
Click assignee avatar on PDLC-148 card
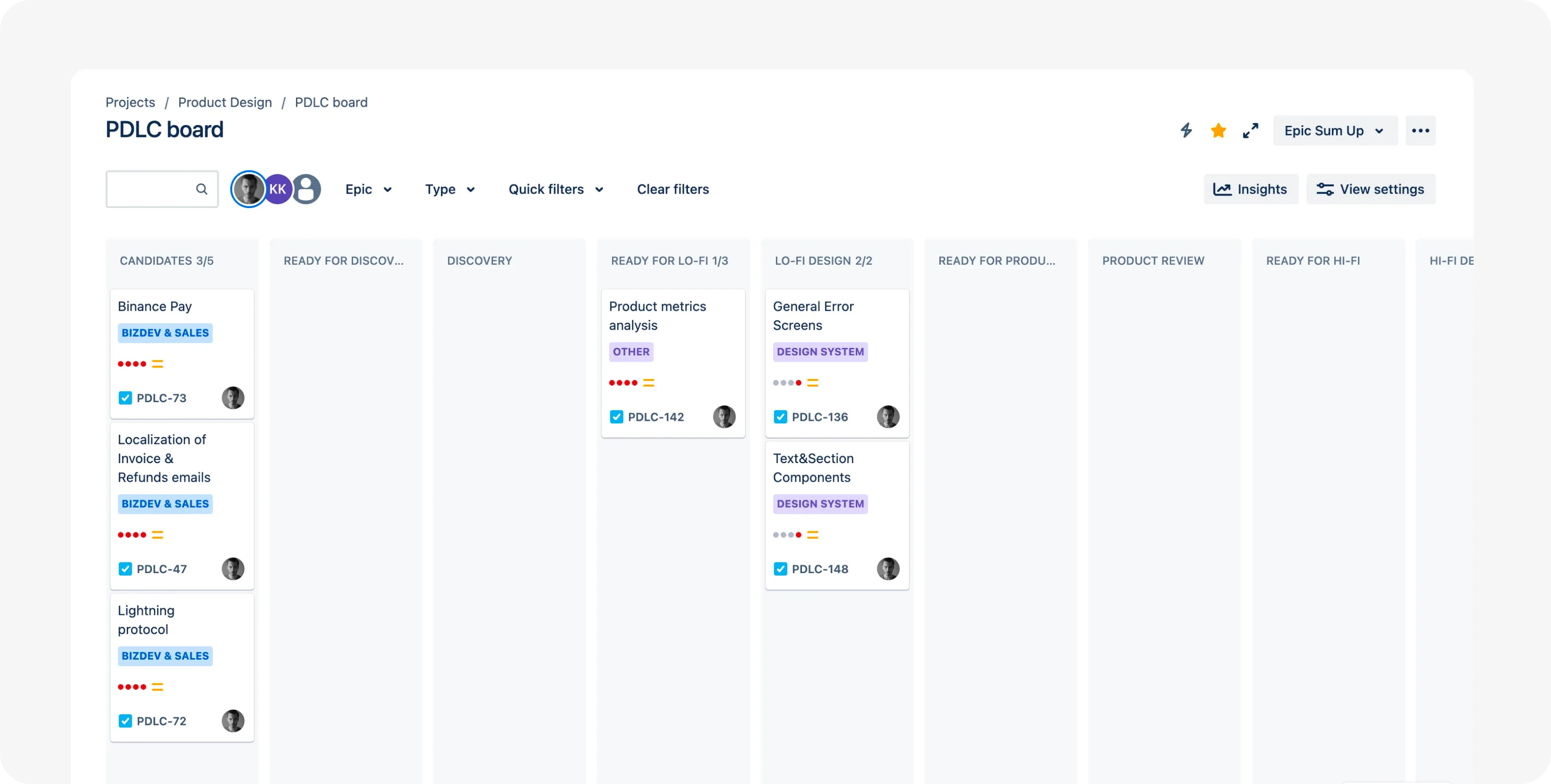pos(888,569)
